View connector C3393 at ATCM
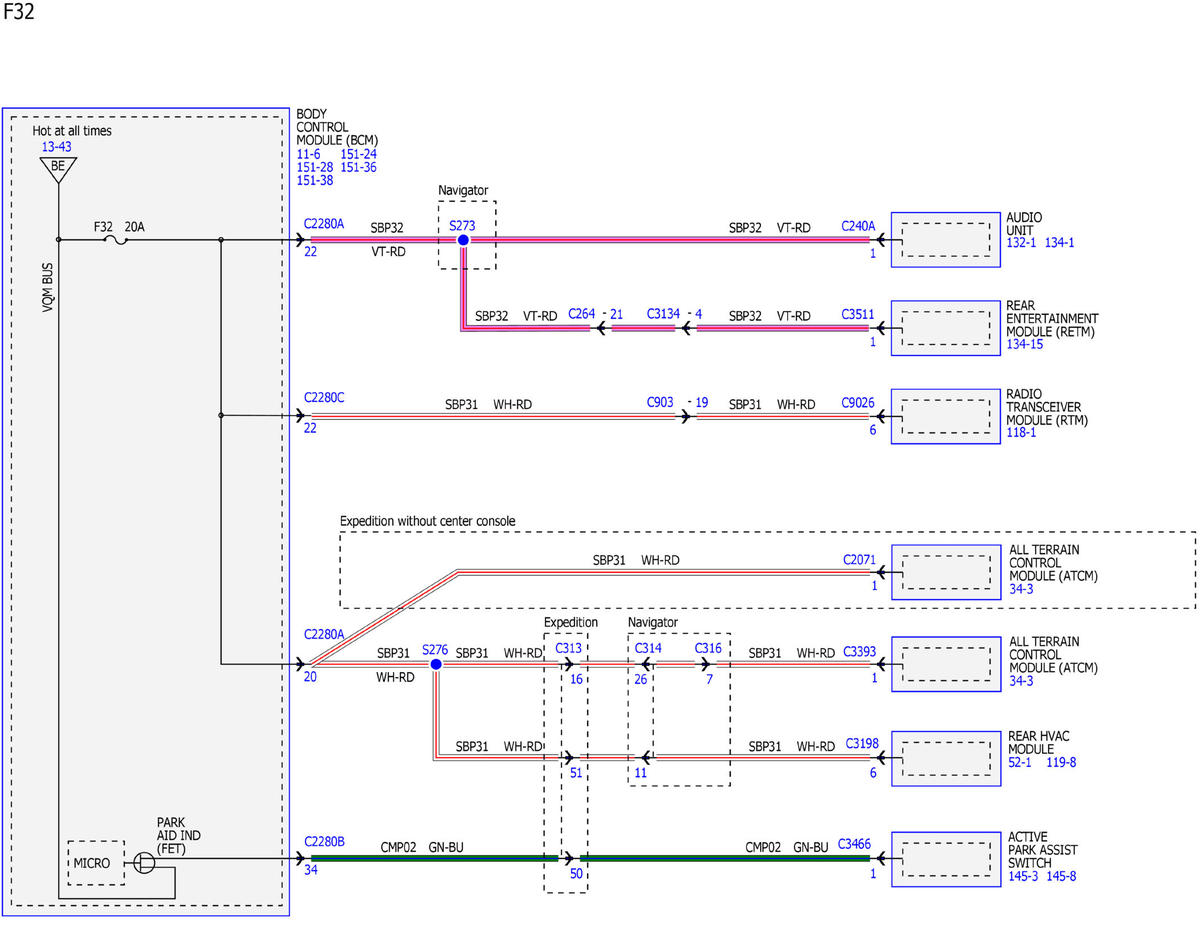Screen dimensions: 1200x927 (x=859, y=652)
